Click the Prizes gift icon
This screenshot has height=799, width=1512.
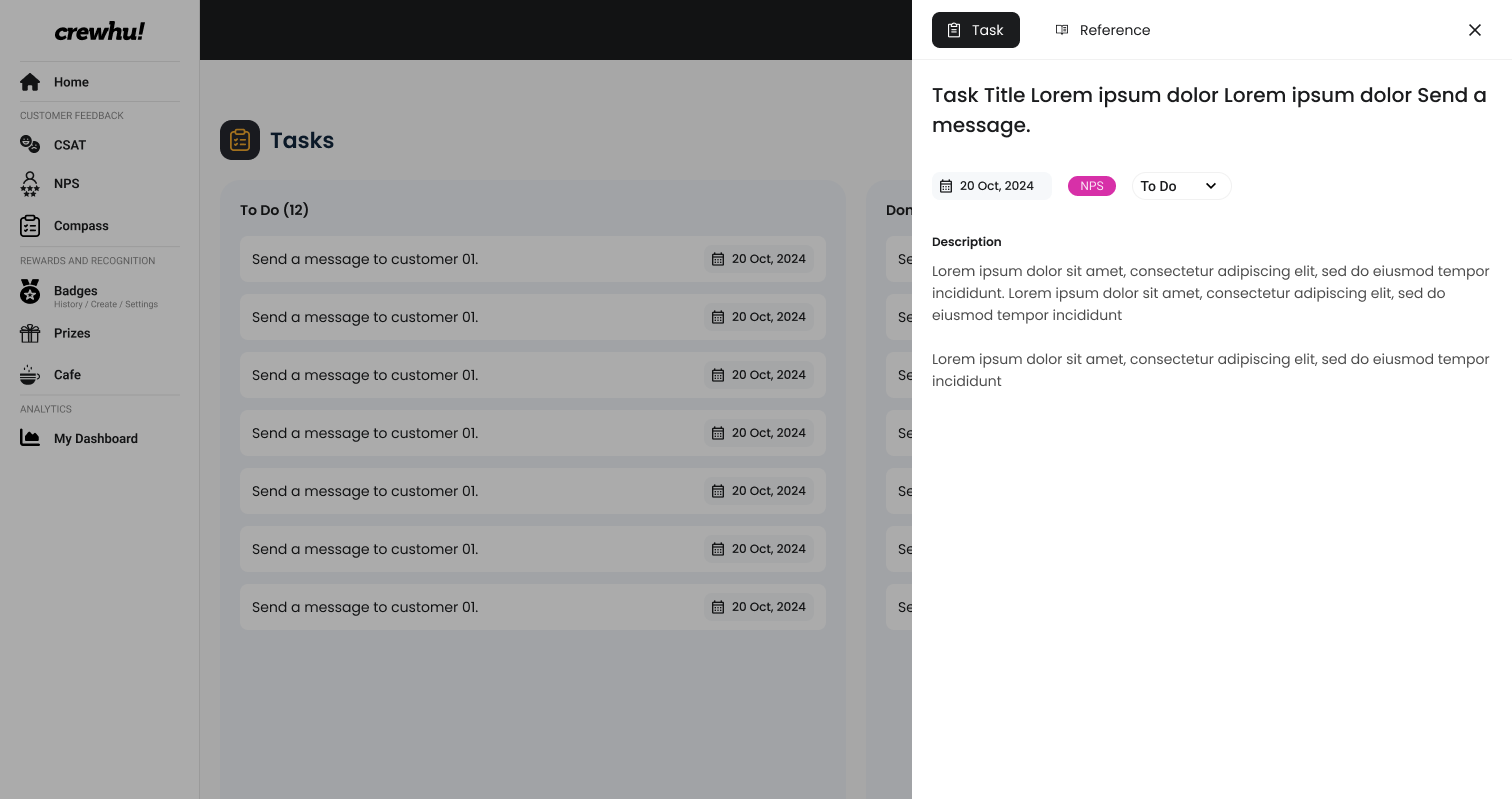[x=30, y=333]
